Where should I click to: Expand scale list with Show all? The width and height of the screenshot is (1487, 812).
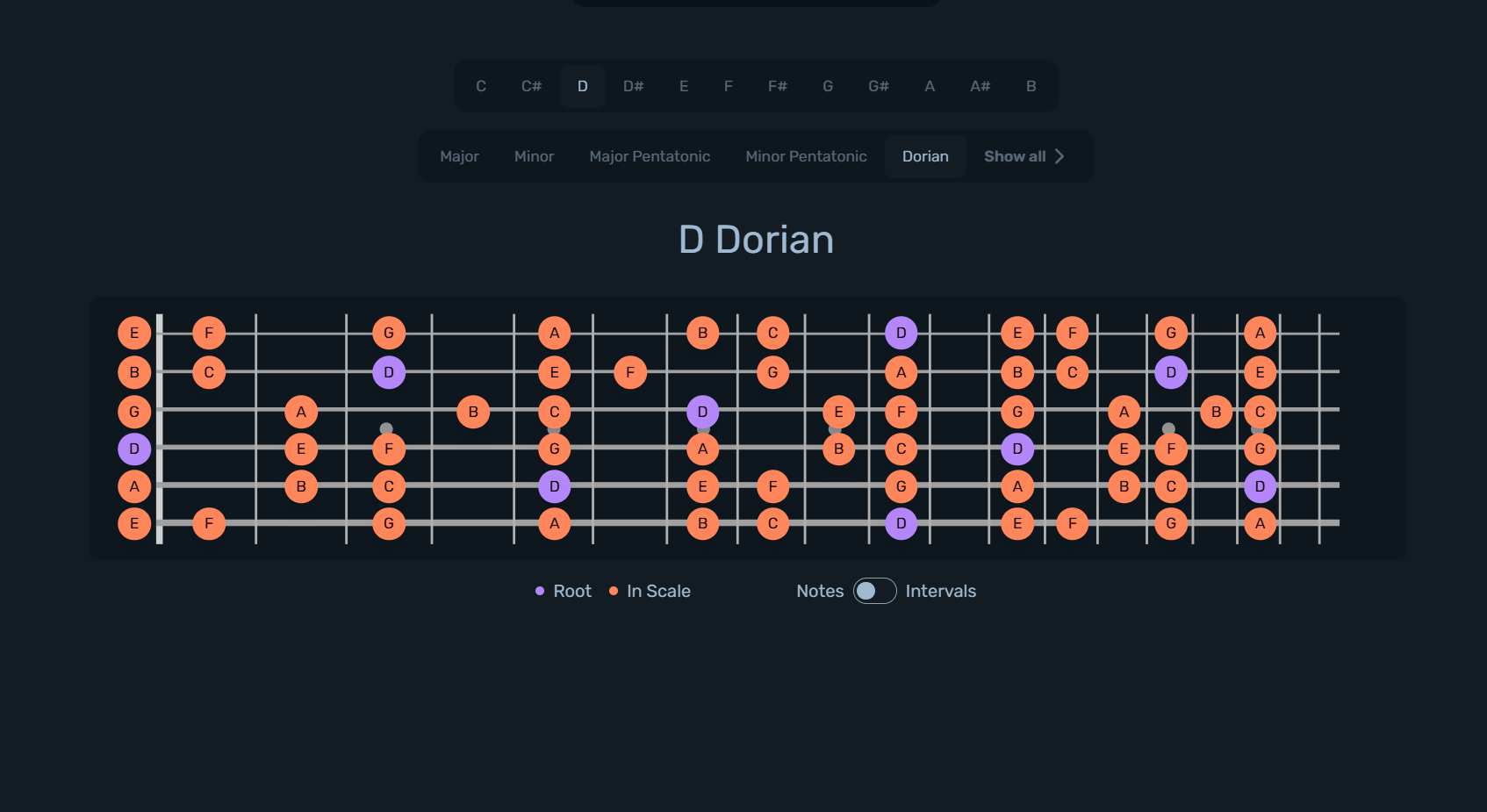coord(1024,156)
